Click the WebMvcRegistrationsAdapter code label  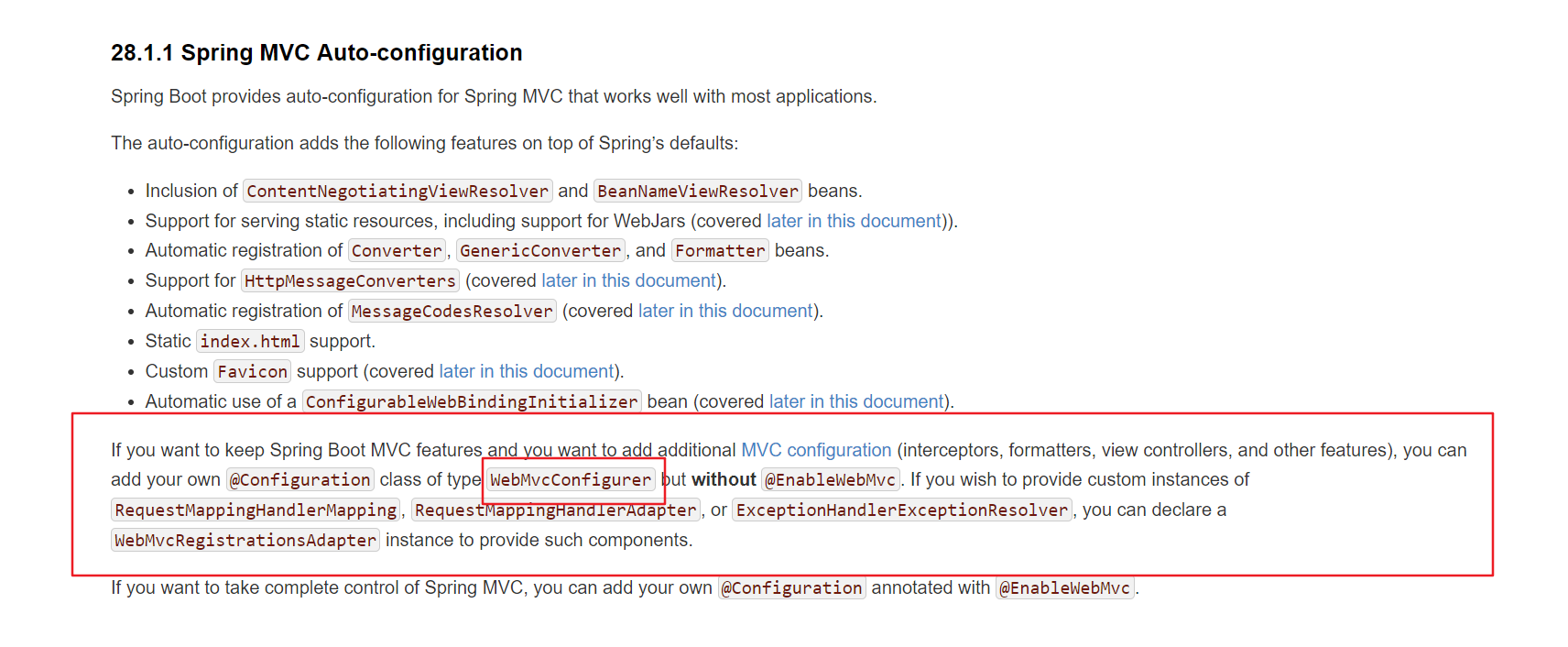click(245, 540)
